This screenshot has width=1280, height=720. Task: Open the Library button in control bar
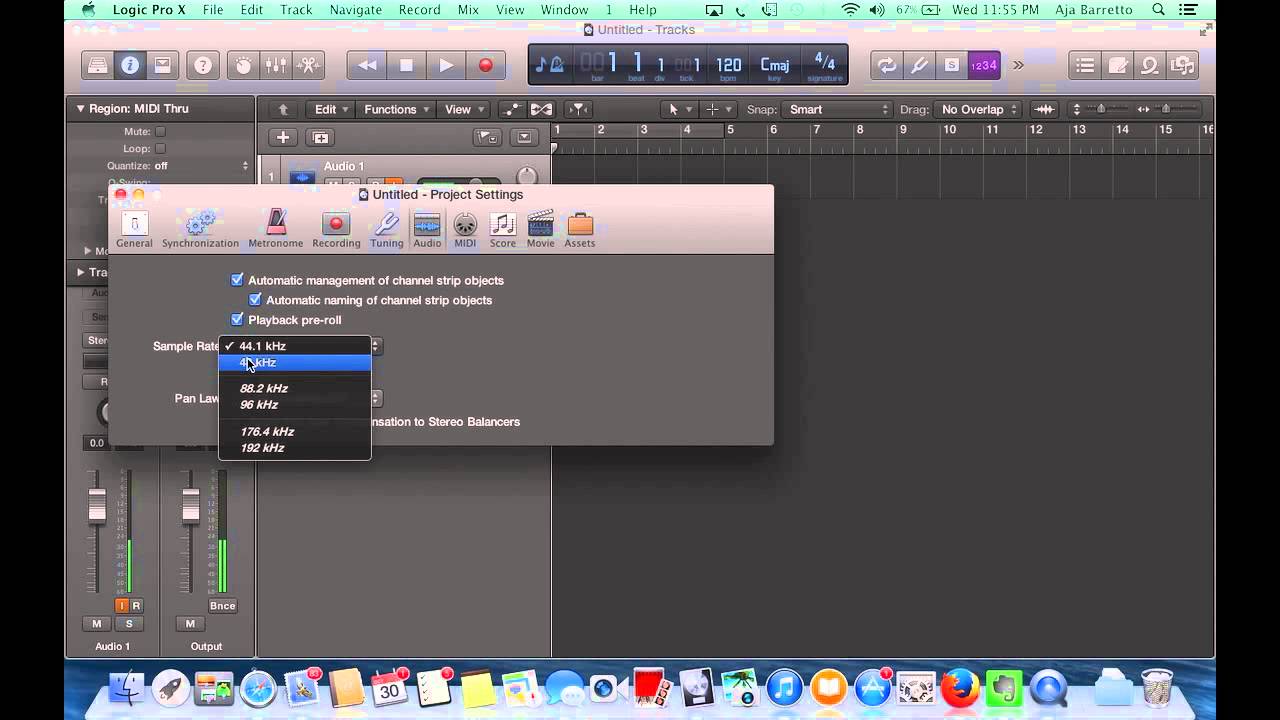[98, 65]
